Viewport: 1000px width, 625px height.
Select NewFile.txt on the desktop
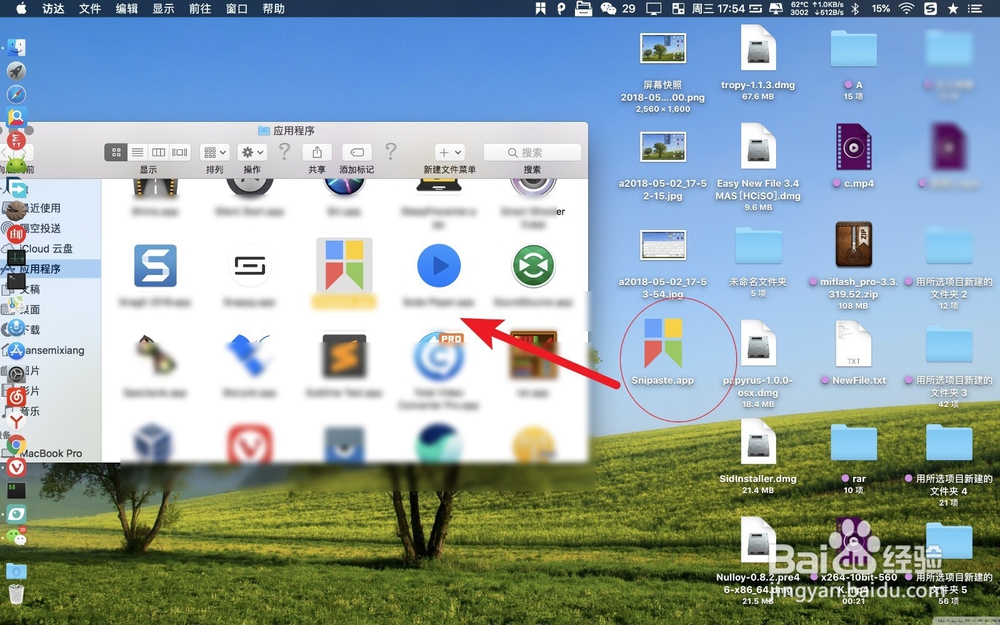(853, 344)
